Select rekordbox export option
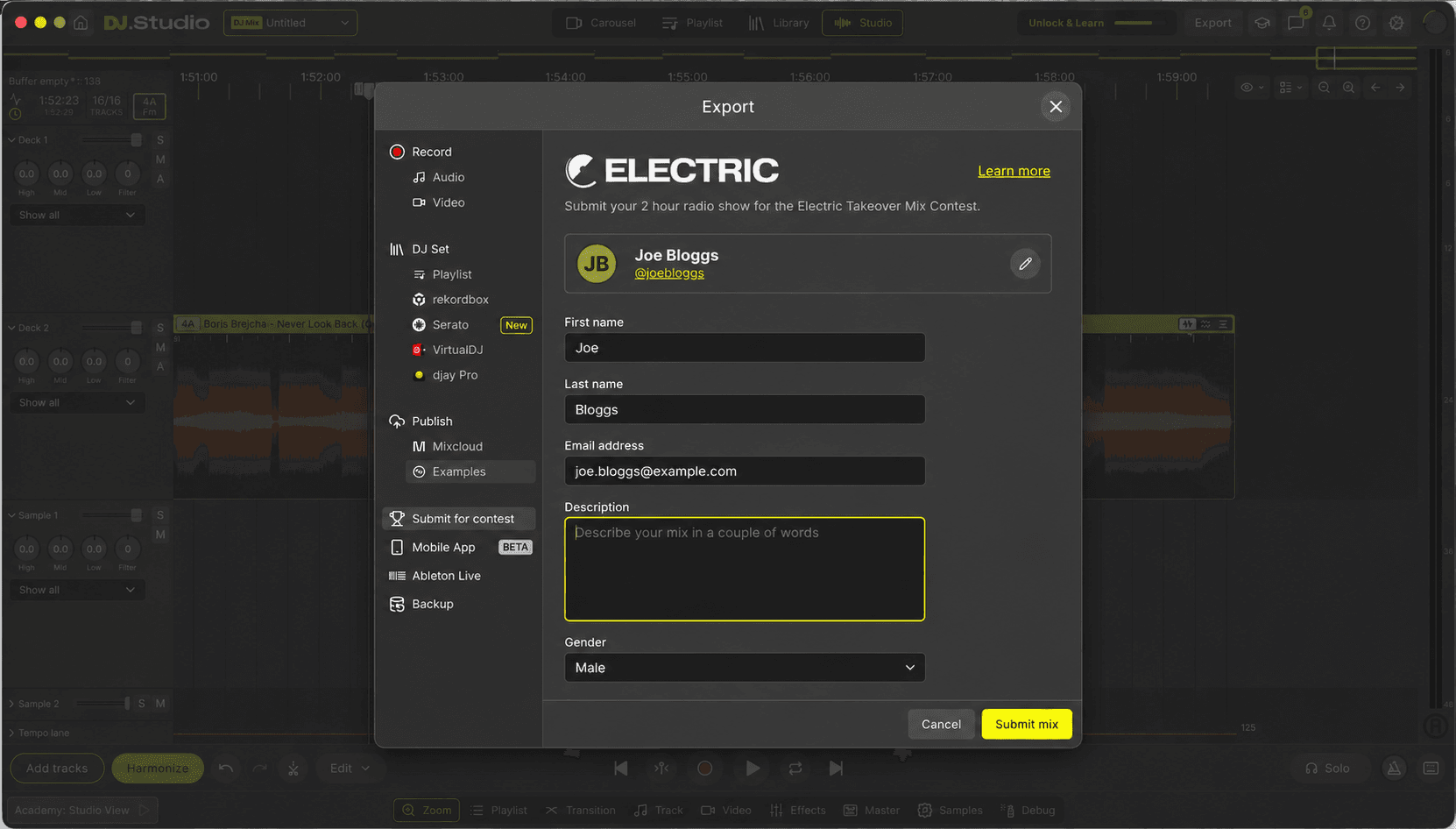This screenshot has width=1456, height=829. tap(451, 300)
